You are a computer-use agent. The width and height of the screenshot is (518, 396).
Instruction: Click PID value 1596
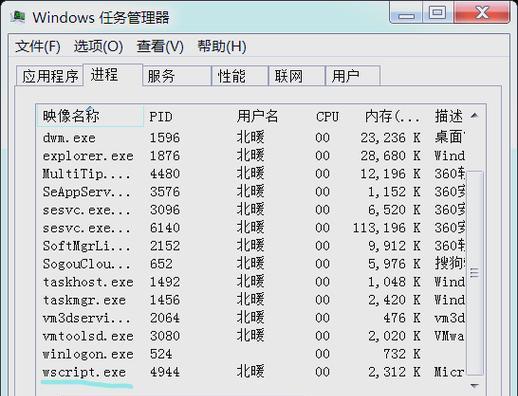[165, 138]
